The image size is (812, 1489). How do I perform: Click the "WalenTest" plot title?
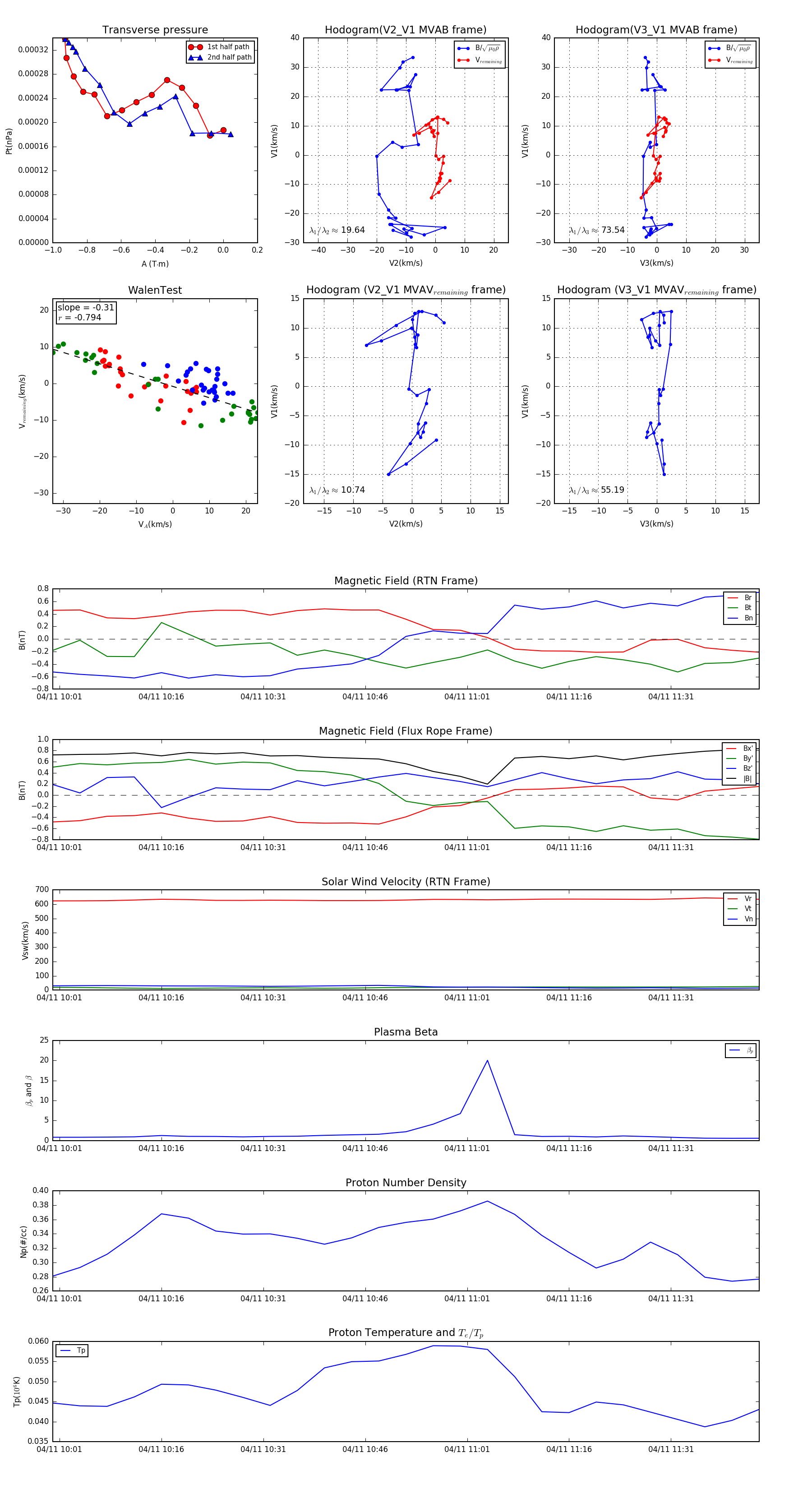[x=155, y=290]
